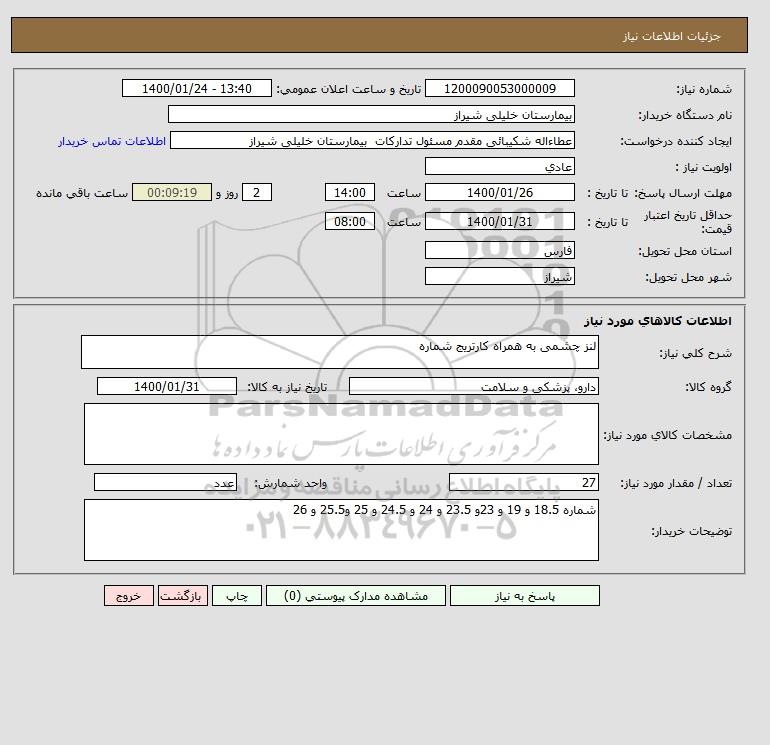
Task: Click the شرح کلی نیاز label
Action: [695, 353]
